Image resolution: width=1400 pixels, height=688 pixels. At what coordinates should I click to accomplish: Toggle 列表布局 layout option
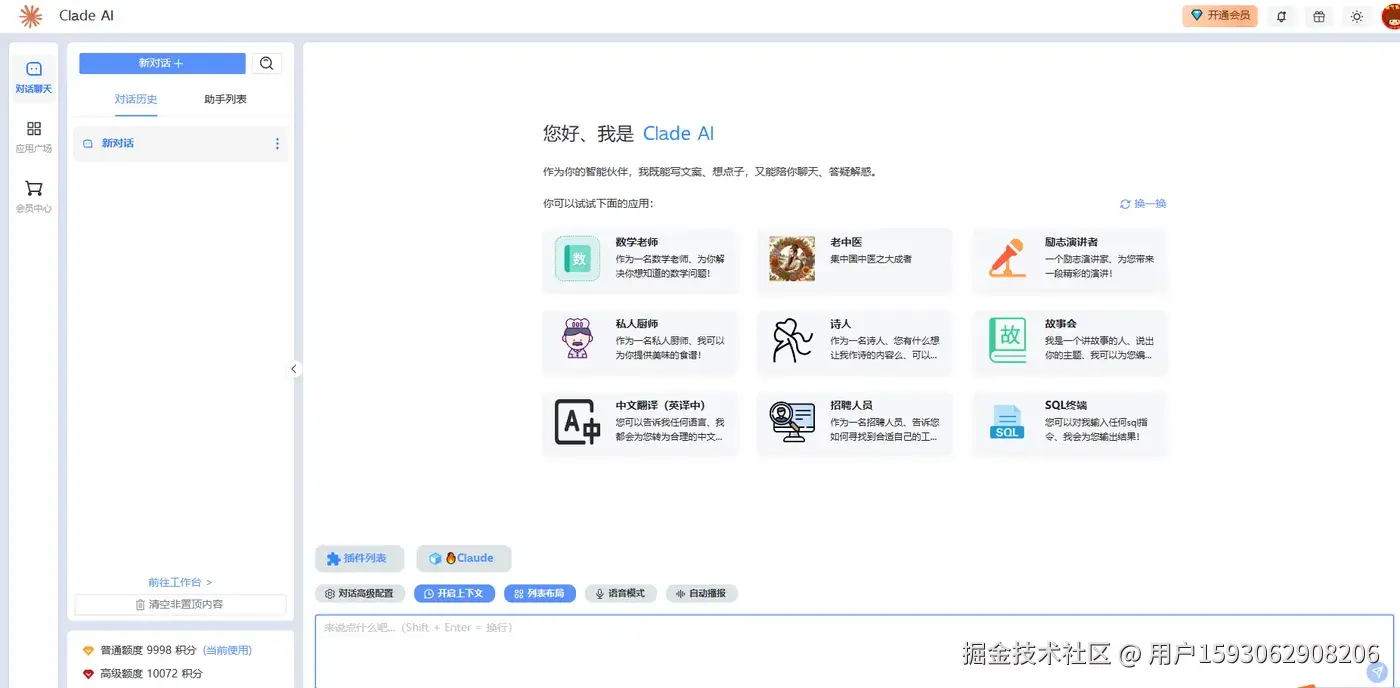pos(540,593)
